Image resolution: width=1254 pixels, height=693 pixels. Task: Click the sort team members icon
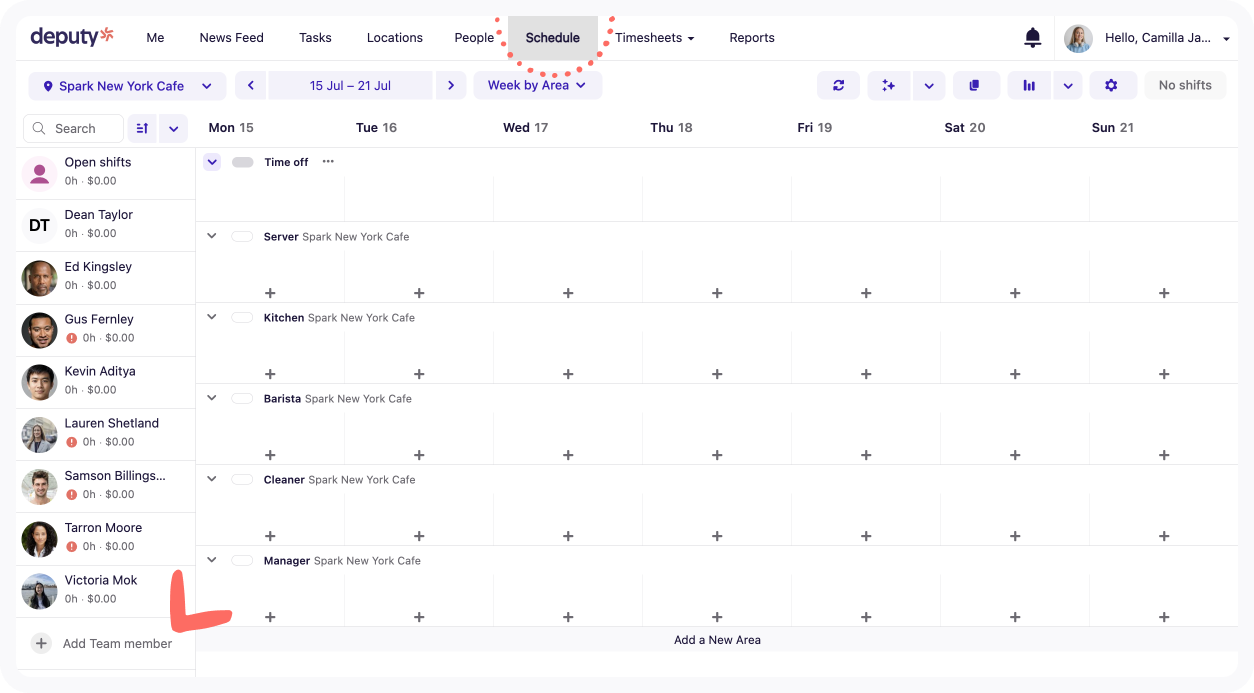[142, 128]
